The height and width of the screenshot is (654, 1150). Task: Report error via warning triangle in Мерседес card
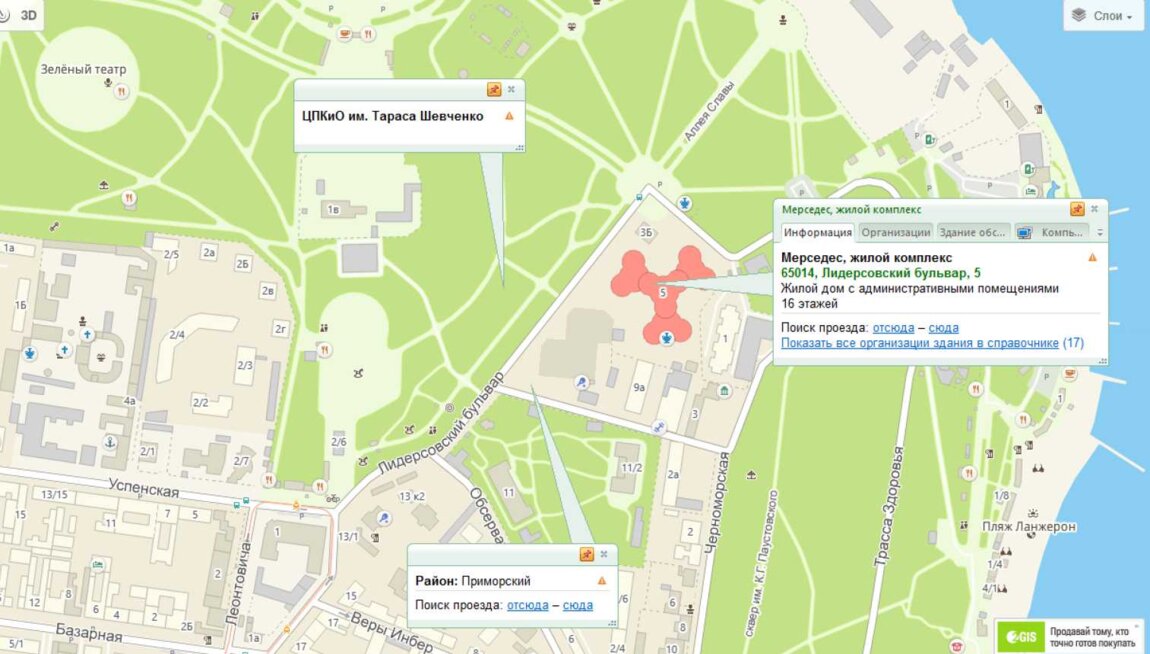(1092, 257)
